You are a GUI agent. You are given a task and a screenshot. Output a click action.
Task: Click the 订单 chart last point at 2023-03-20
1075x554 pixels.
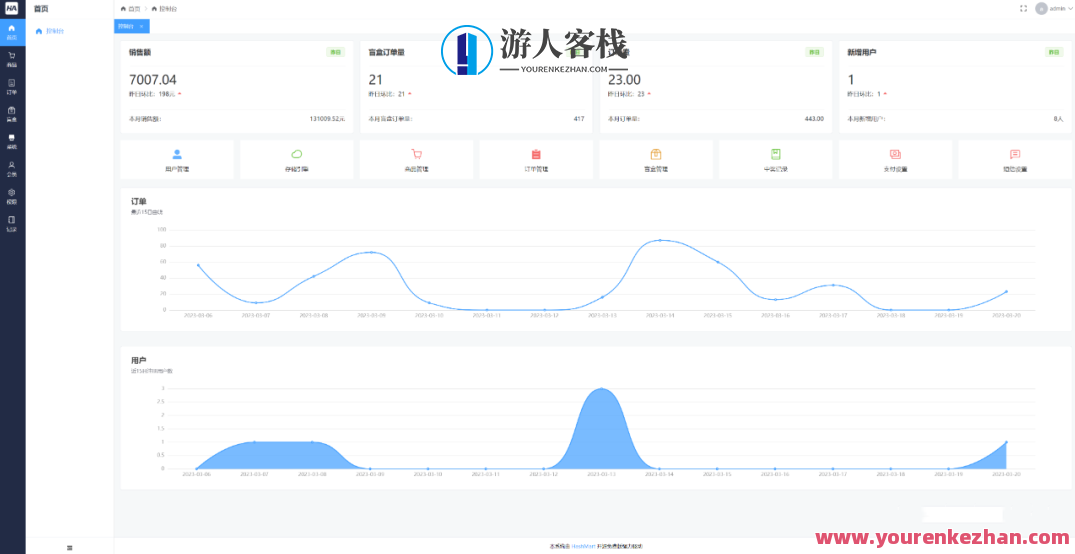[x=1006, y=291]
